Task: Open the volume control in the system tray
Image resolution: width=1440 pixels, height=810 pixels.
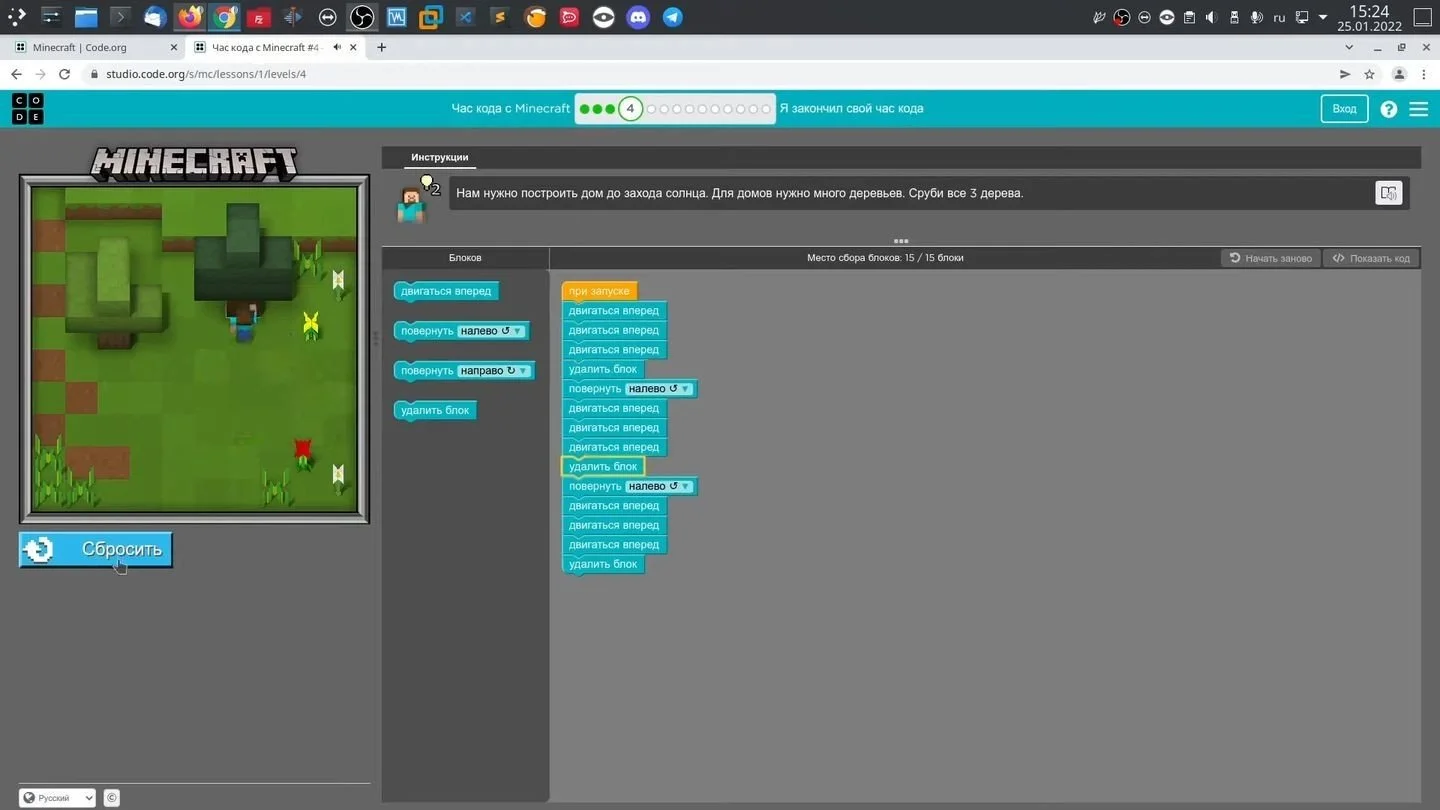Action: [1211, 17]
